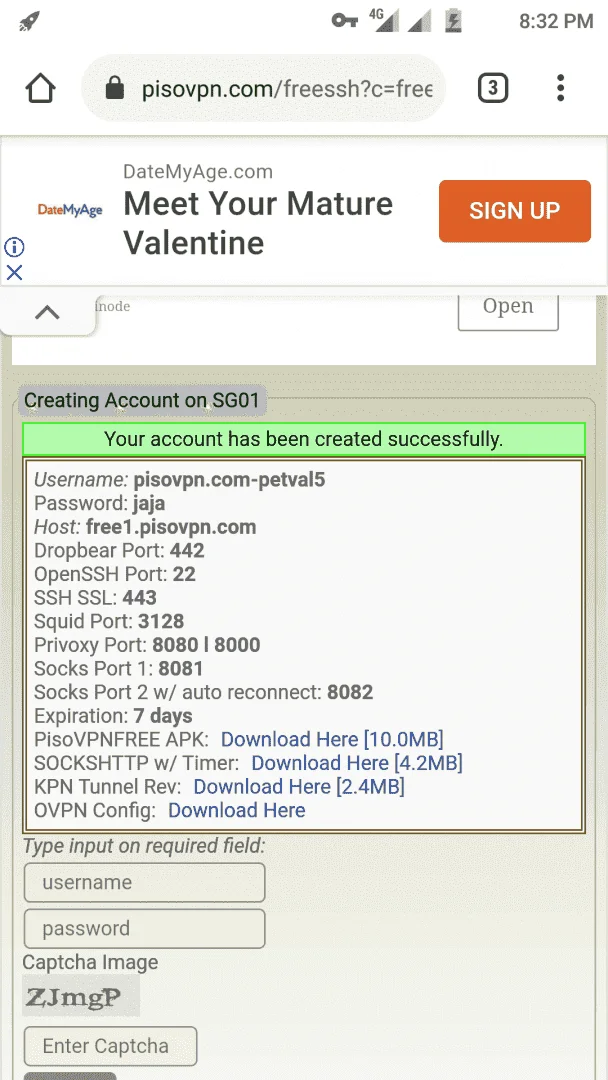
Task: Download SOCKSHTTP w/ Timer [4.2MB]
Action: point(357,762)
